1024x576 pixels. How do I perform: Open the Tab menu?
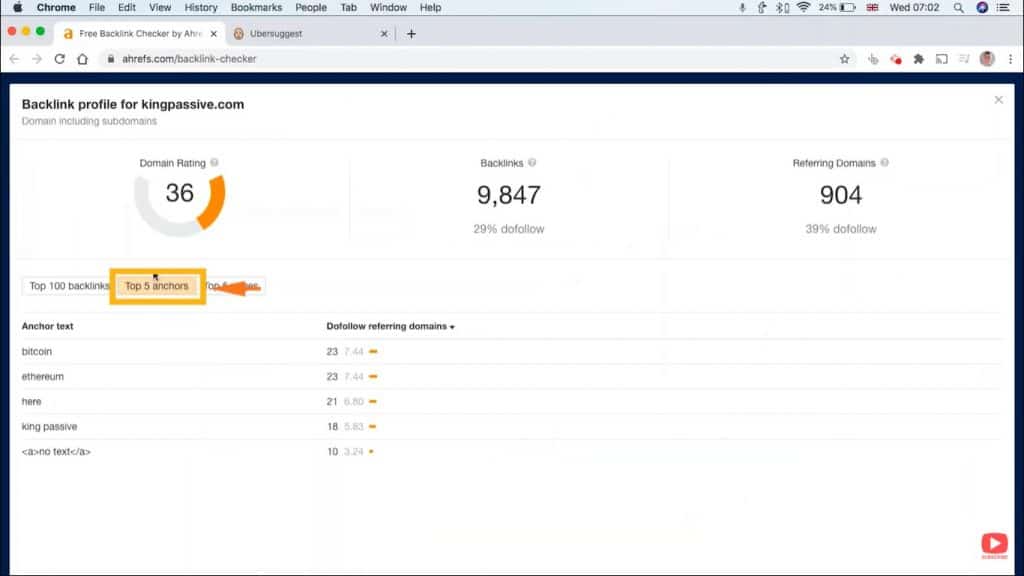pyautogui.click(x=348, y=8)
